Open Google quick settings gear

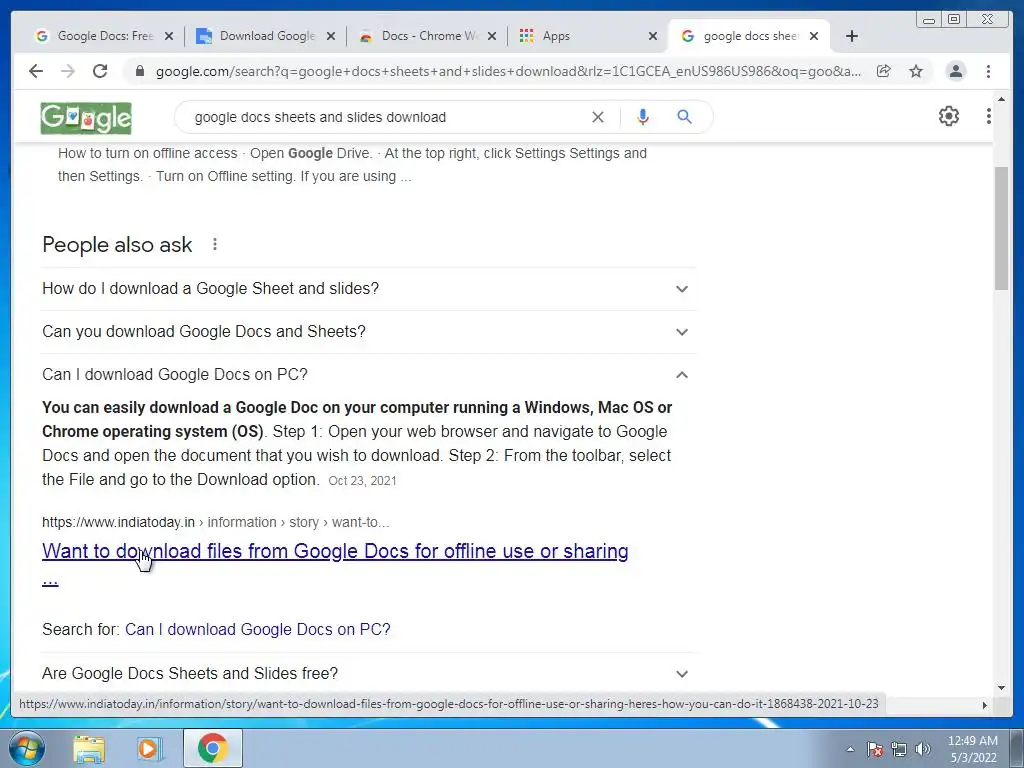(949, 116)
